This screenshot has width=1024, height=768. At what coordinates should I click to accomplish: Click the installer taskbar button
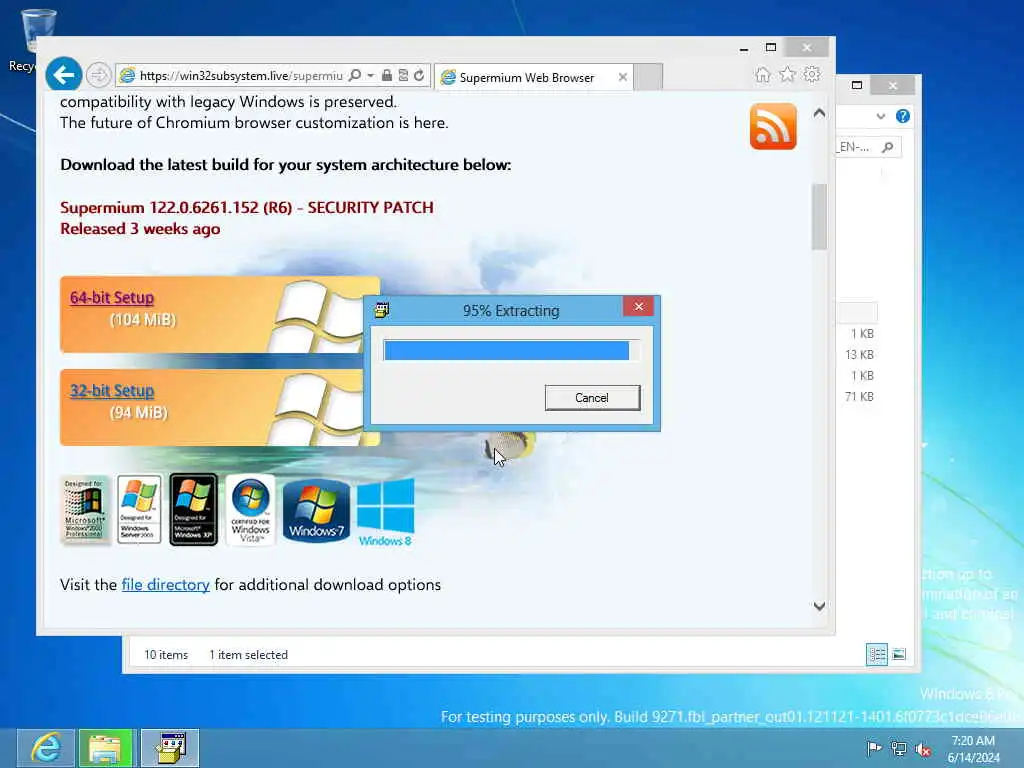click(170, 748)
